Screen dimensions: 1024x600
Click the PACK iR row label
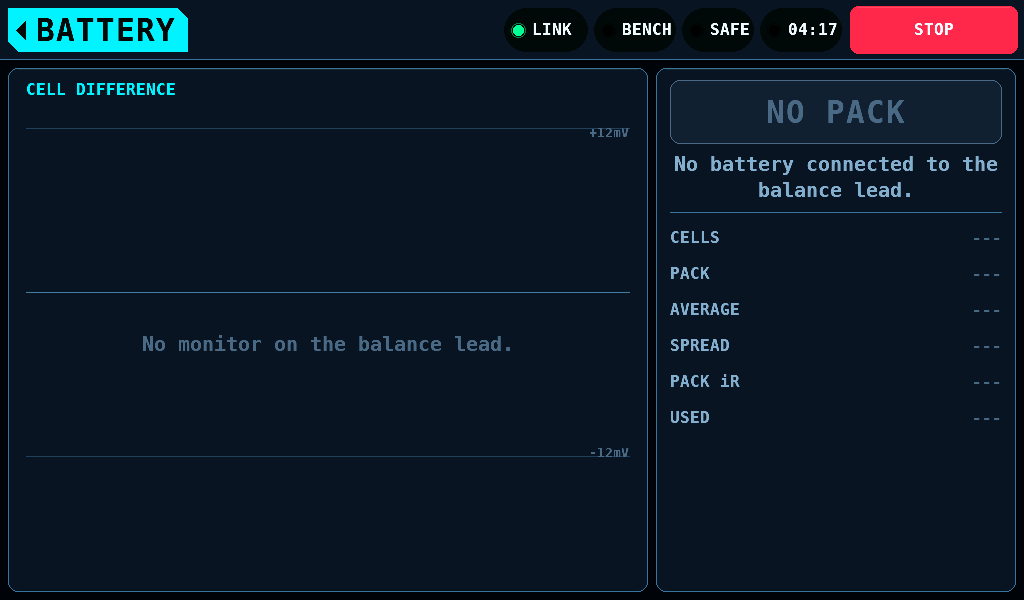705,381
